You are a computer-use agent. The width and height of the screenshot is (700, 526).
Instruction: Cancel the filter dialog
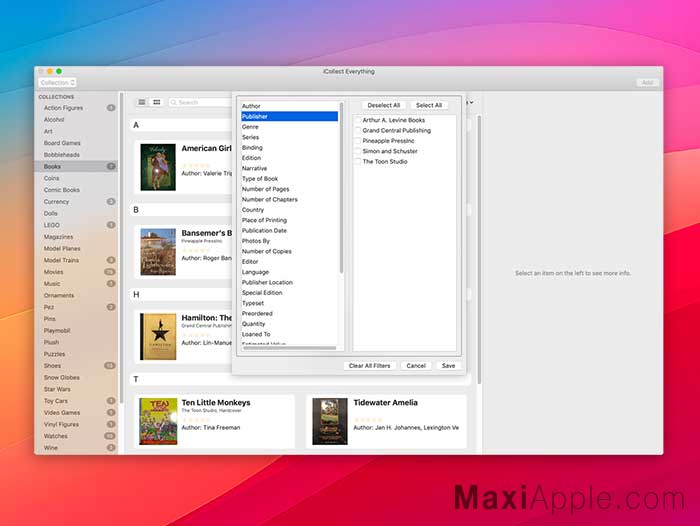(416, 366)
